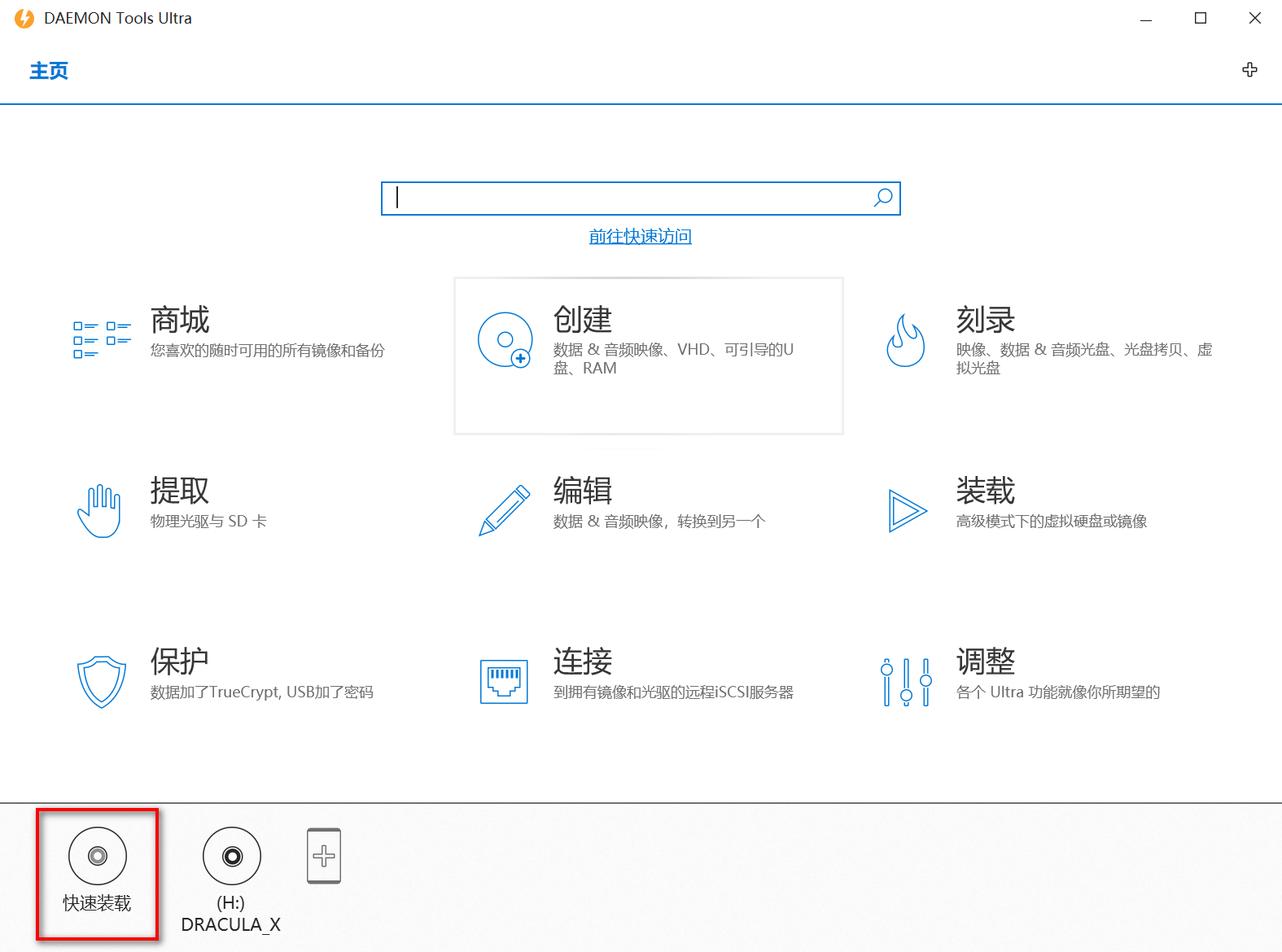Follow the 前往快速访问 link
This screenshot has height=952, width=1282.
[x=640, y=237]
